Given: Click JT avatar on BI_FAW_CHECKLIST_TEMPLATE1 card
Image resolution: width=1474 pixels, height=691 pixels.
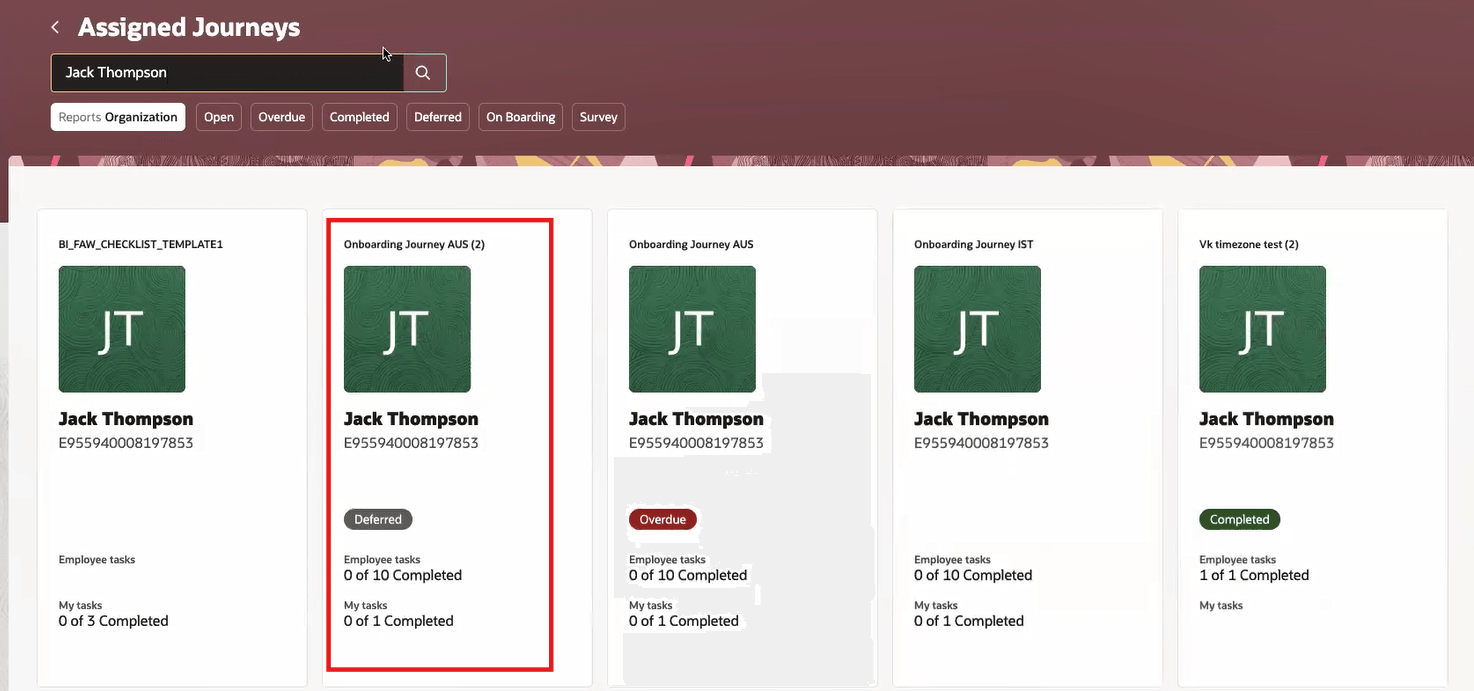Looking at the screenshot, I should [x=122, y=329].
